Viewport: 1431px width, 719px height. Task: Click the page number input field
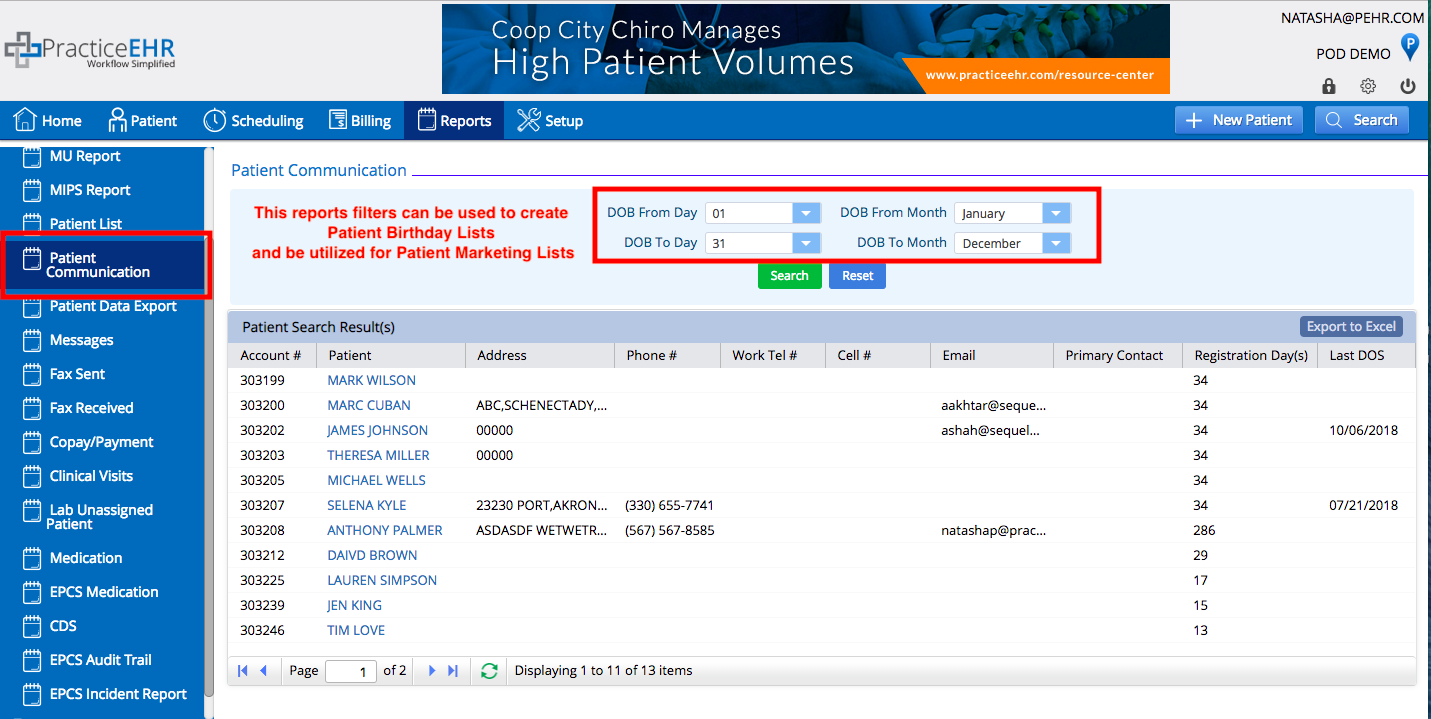tap(351, 671)
